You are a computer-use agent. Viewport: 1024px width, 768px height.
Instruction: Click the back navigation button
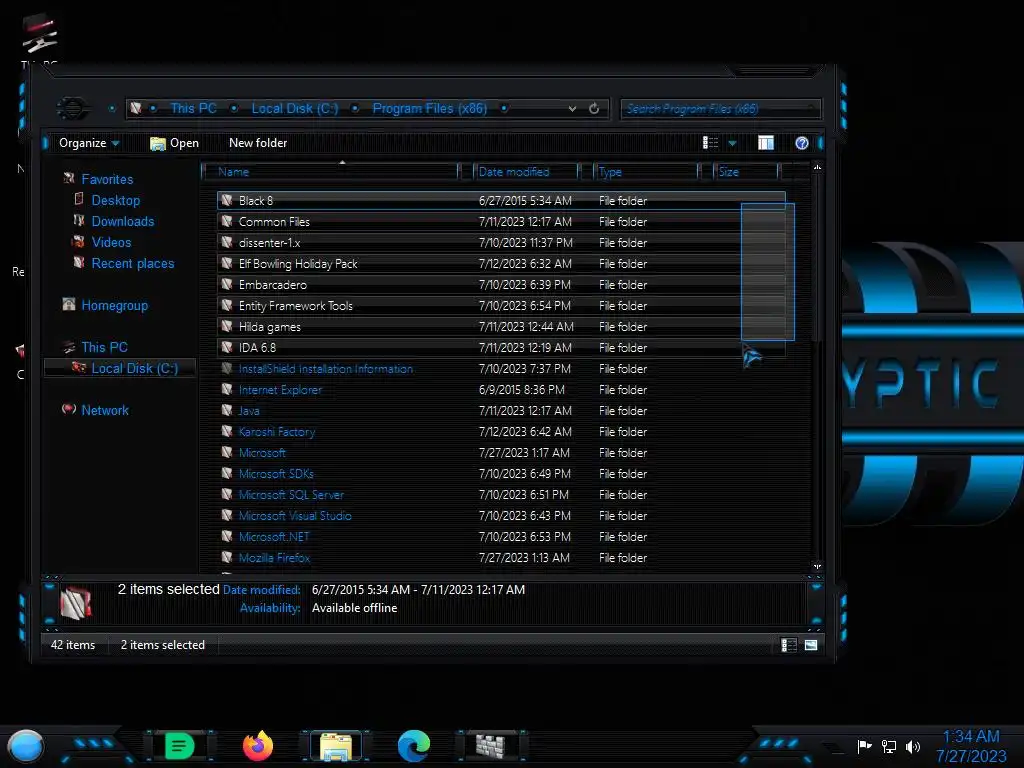[71, 108]
